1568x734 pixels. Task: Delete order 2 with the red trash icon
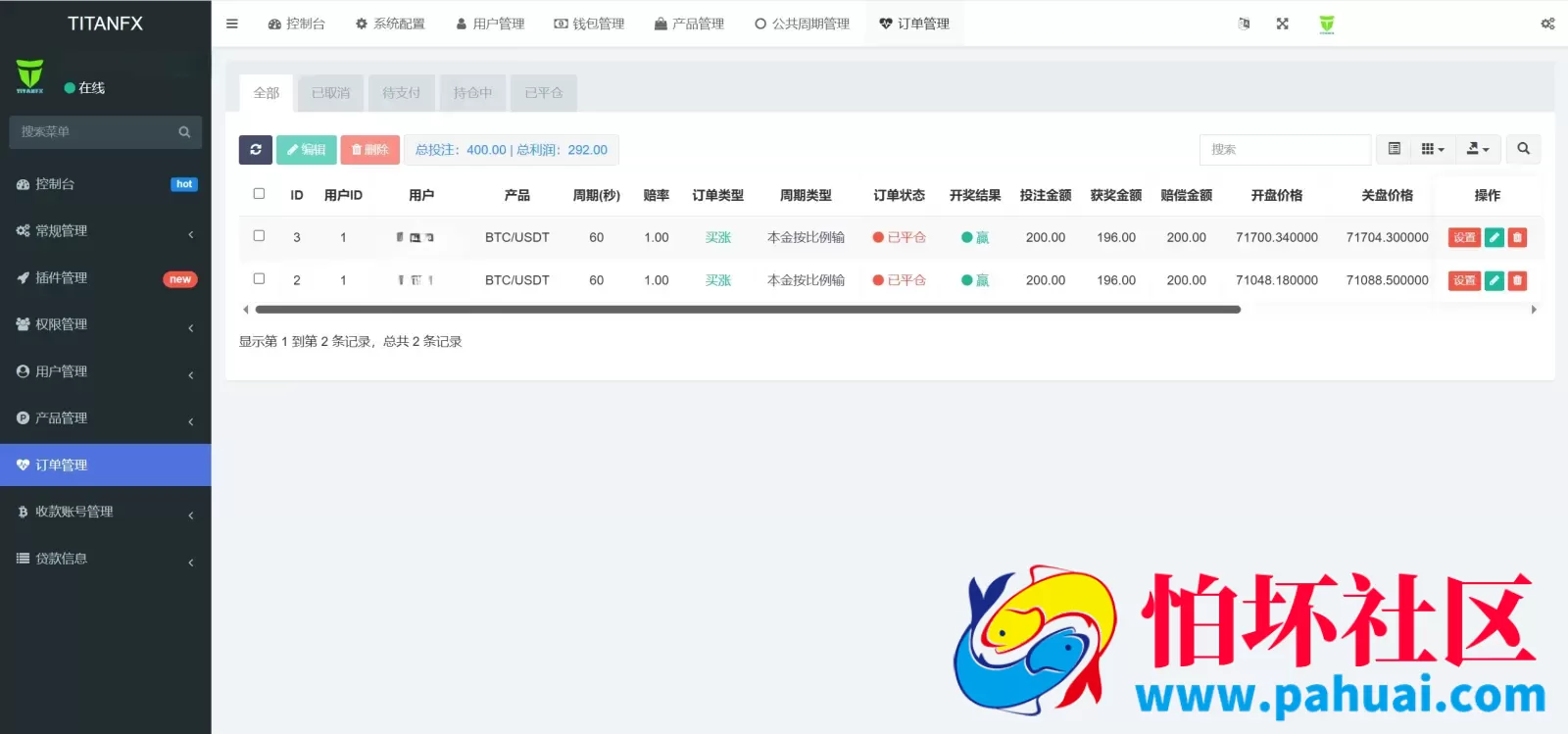pyautogui.click(x=1517, y=280)
